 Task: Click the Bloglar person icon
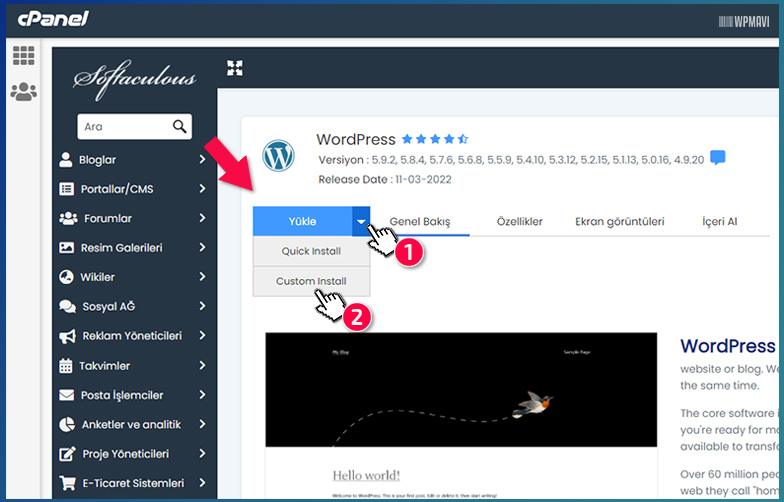click(66, 160)
